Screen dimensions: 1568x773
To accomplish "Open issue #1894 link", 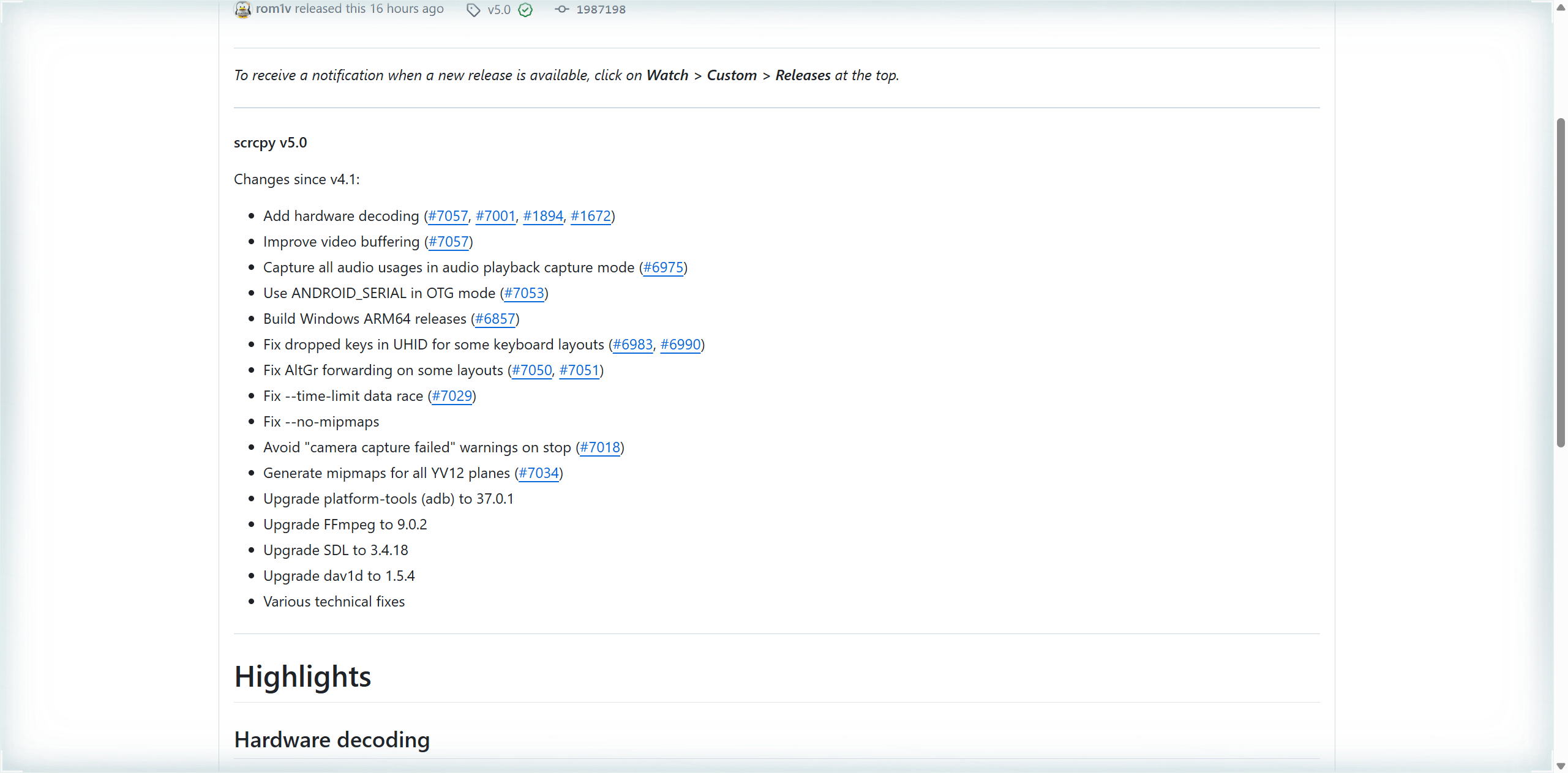I will pos(543,216).
